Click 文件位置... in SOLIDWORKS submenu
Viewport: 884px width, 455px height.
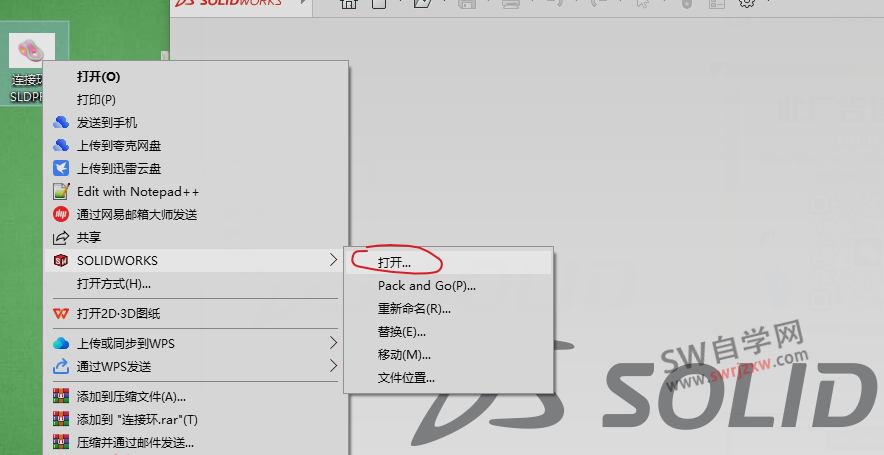pyautogui.click(x=406, y=377)
